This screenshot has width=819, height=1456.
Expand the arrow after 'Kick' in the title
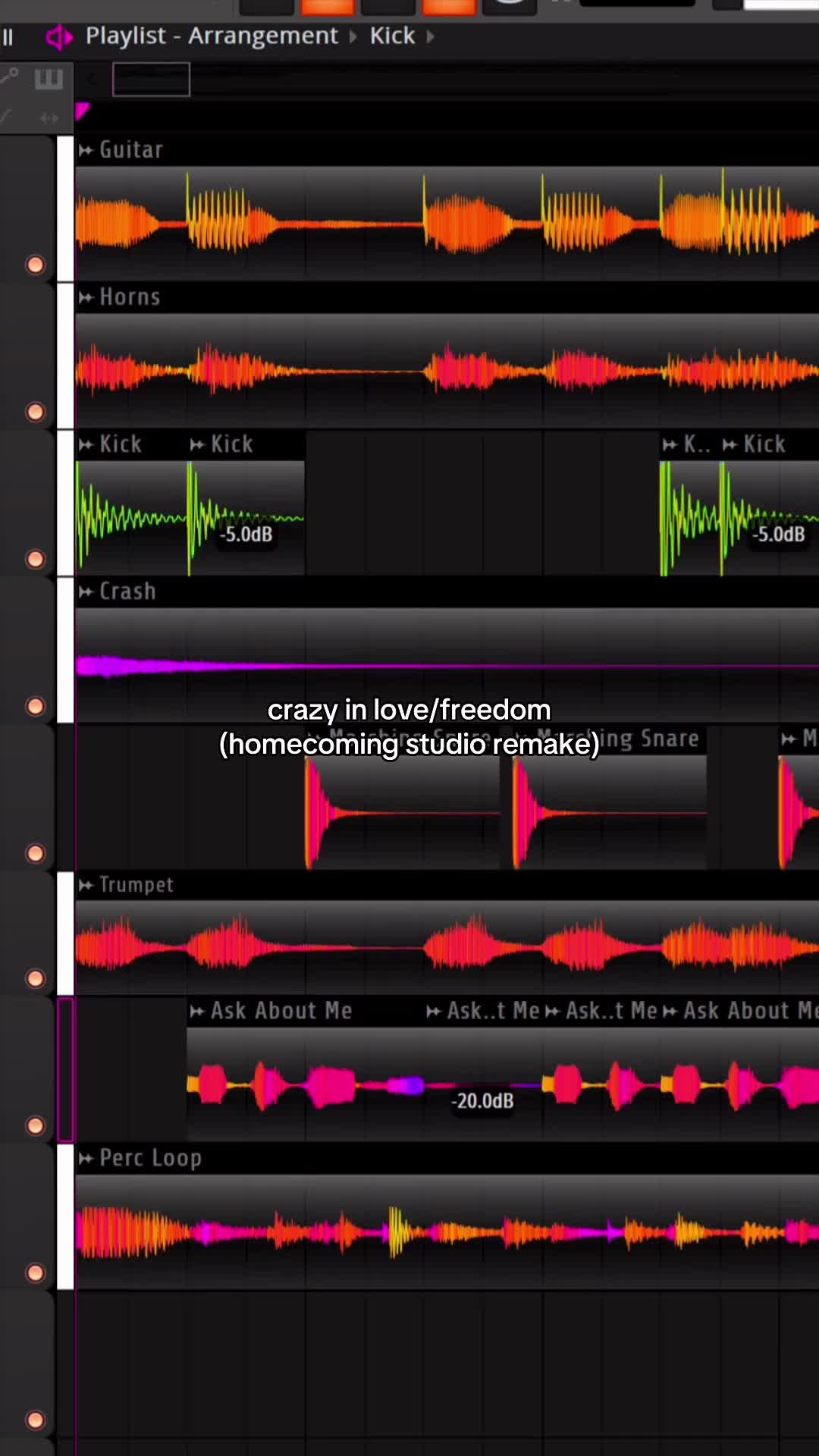click(431, 36)
